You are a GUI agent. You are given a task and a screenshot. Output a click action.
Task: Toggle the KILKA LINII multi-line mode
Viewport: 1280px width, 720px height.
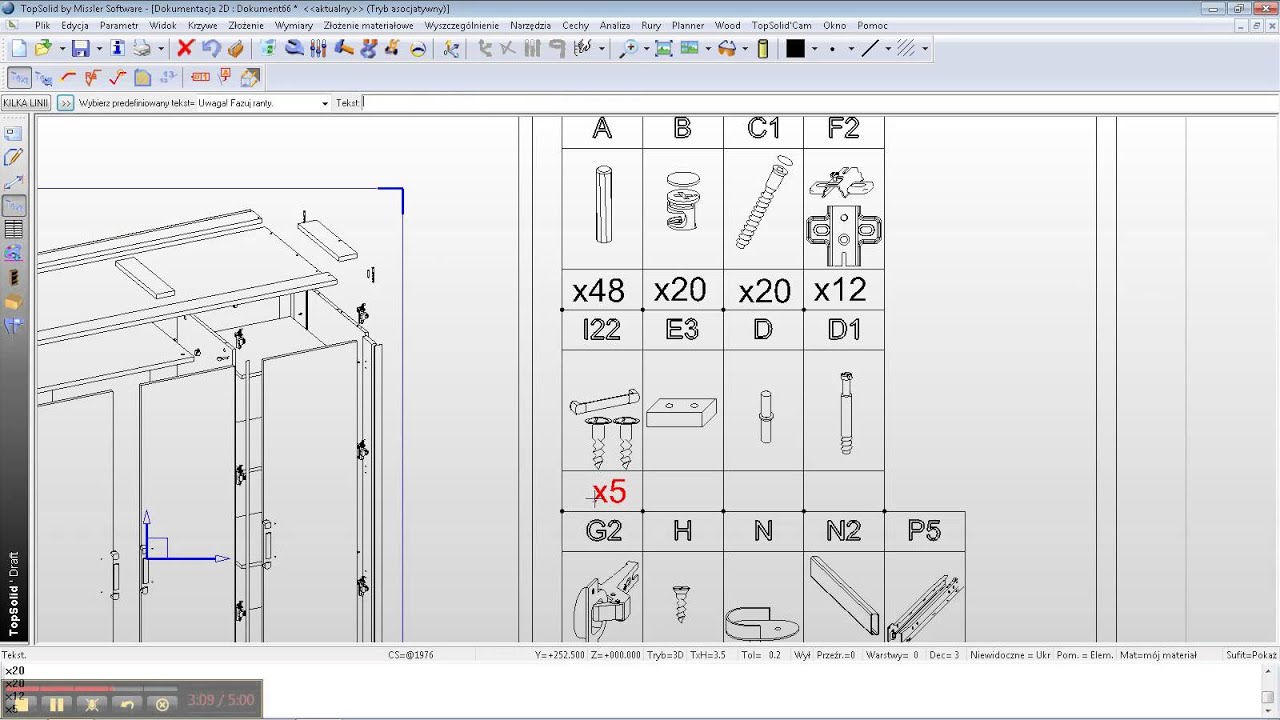[x=26, y=103]
